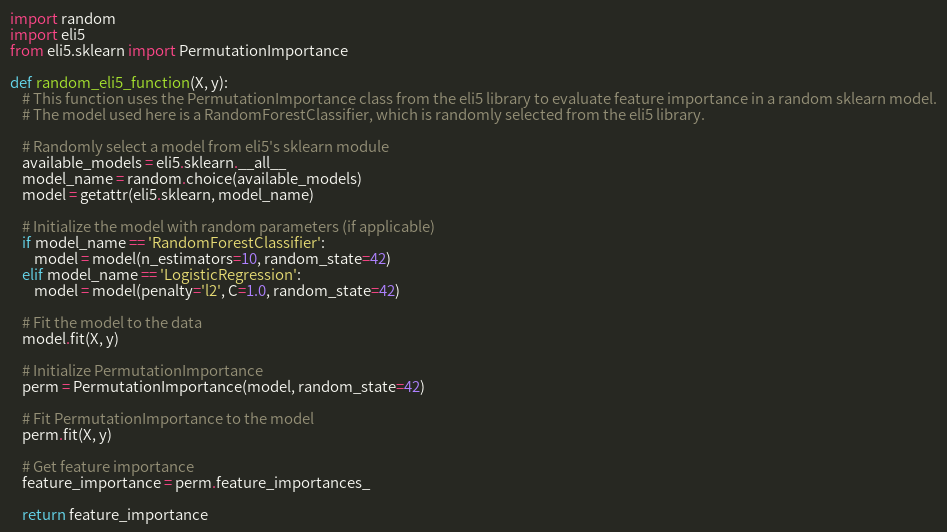947x532 pixels.
Task: Click the comment 'Randomly select a model from eli5's sklearn module'
Action: pyautogui.click(x=205, y=147)
